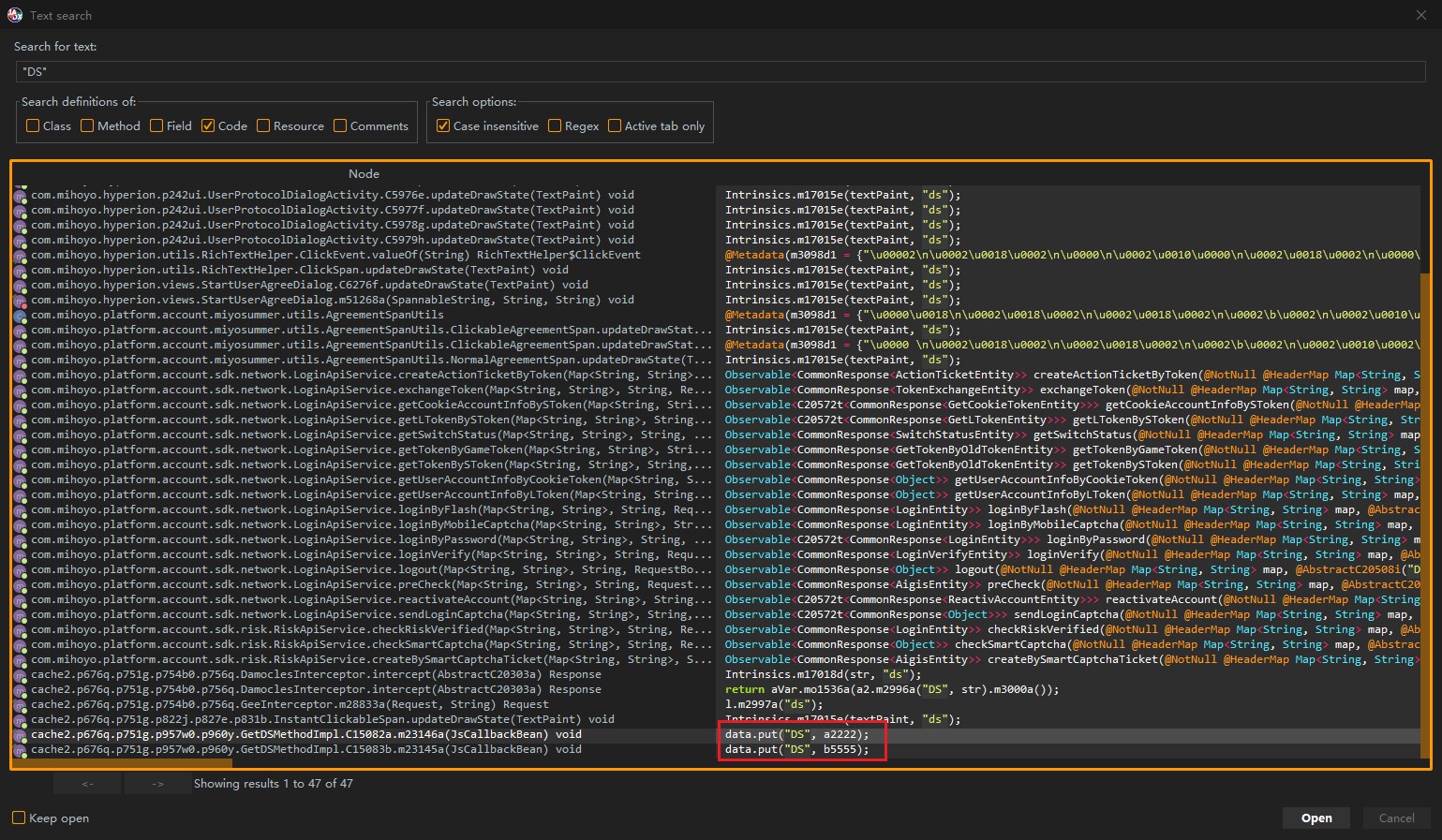Click method icon of getSwitchStatus row
The image size is (1442, 840).
[x=21, y=435]
